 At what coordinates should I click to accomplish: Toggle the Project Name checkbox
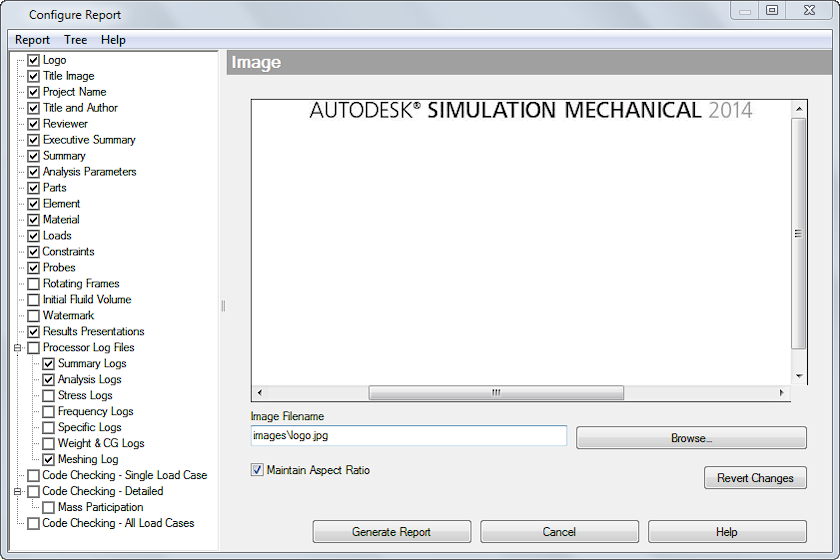pyautogui.click(x=33, y=92)
